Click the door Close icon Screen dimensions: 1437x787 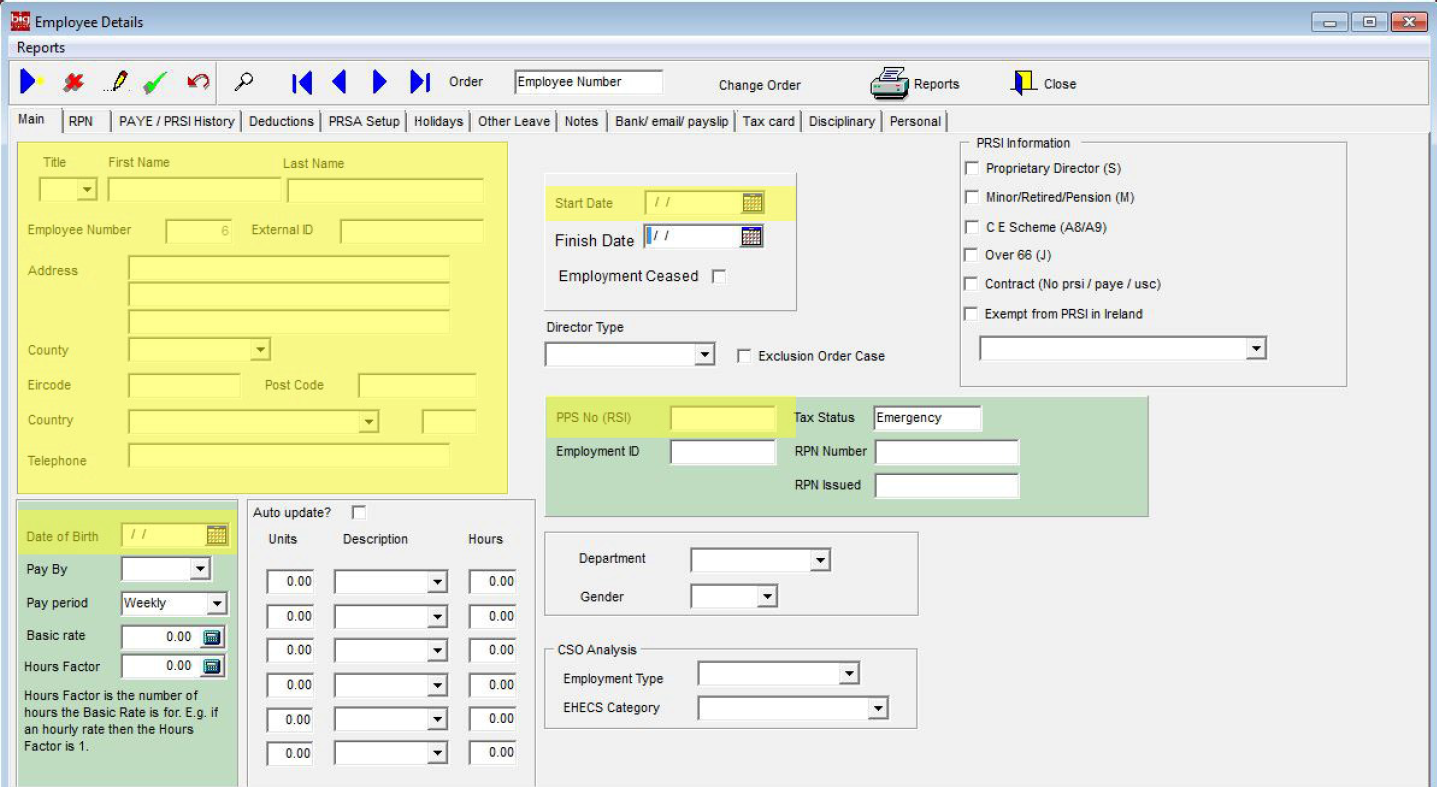tap(1024, 83)
